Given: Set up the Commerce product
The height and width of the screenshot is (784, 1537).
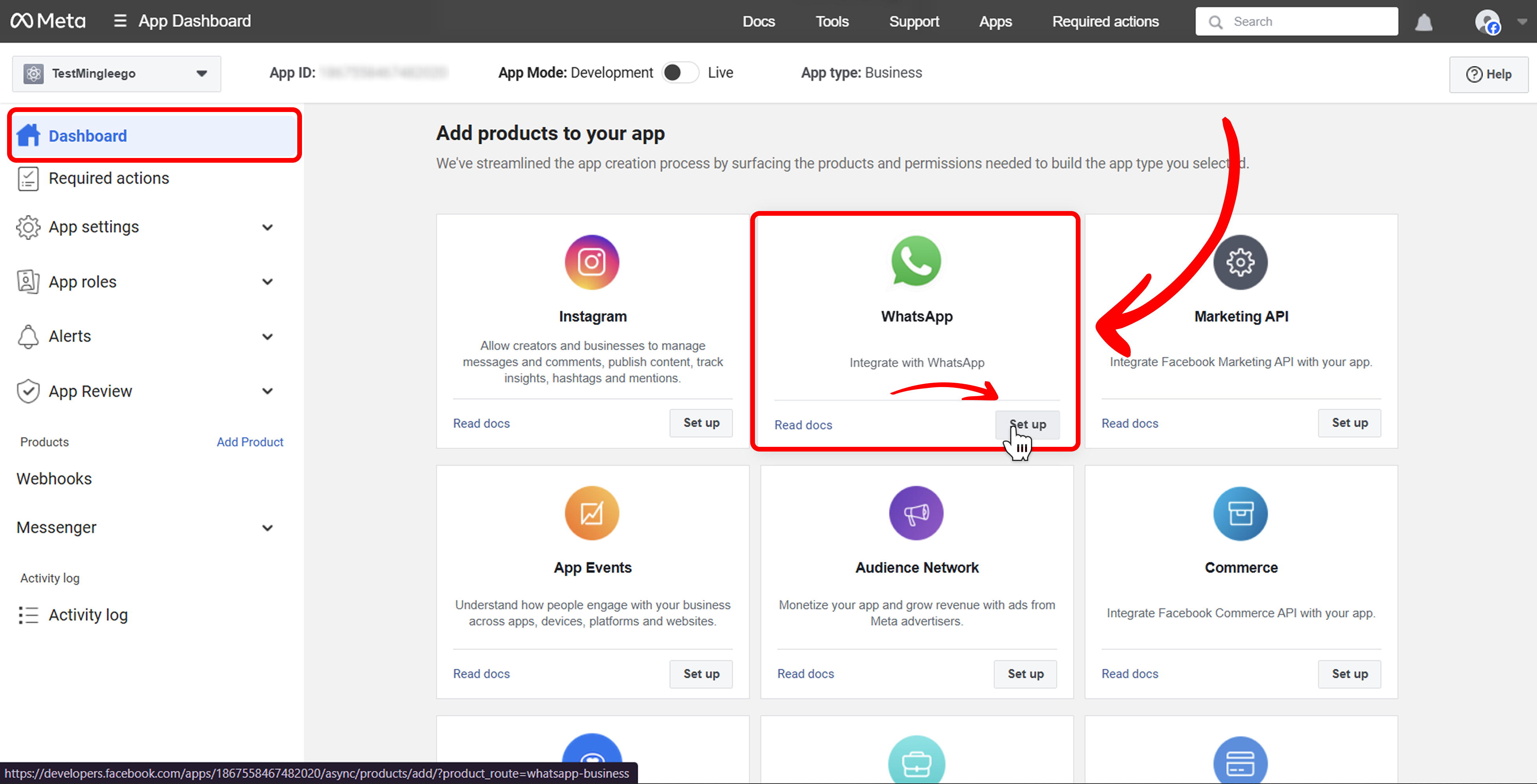Looking at the screenshot, I should 1349,674.
